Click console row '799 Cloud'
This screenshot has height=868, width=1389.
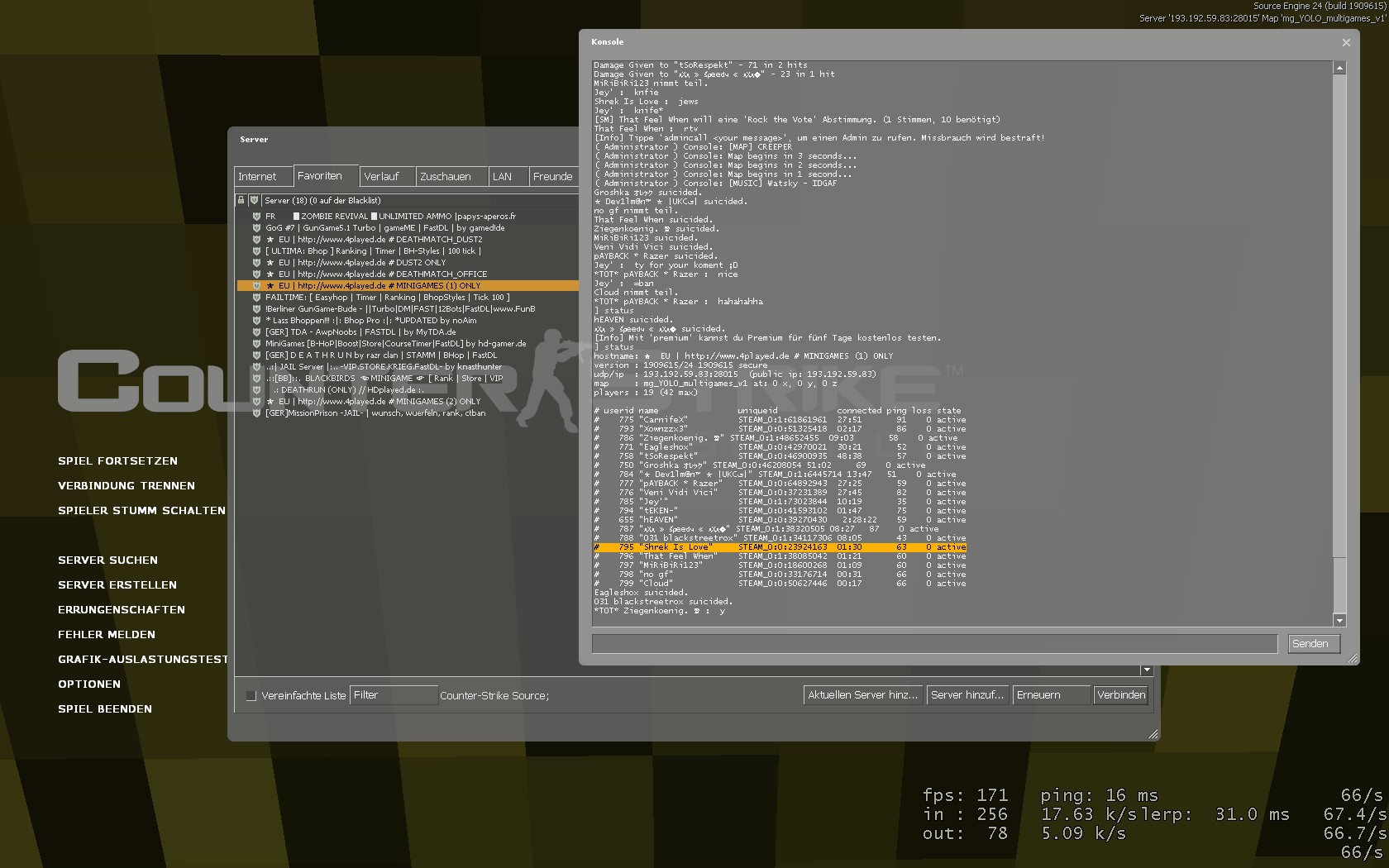coord(780,584)
